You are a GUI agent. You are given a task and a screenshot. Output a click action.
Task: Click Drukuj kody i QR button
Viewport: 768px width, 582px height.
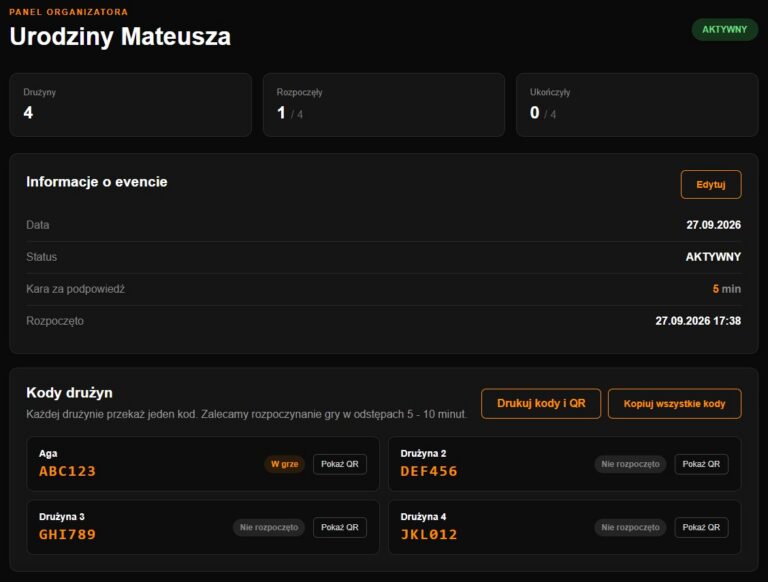tap(541, 404)
